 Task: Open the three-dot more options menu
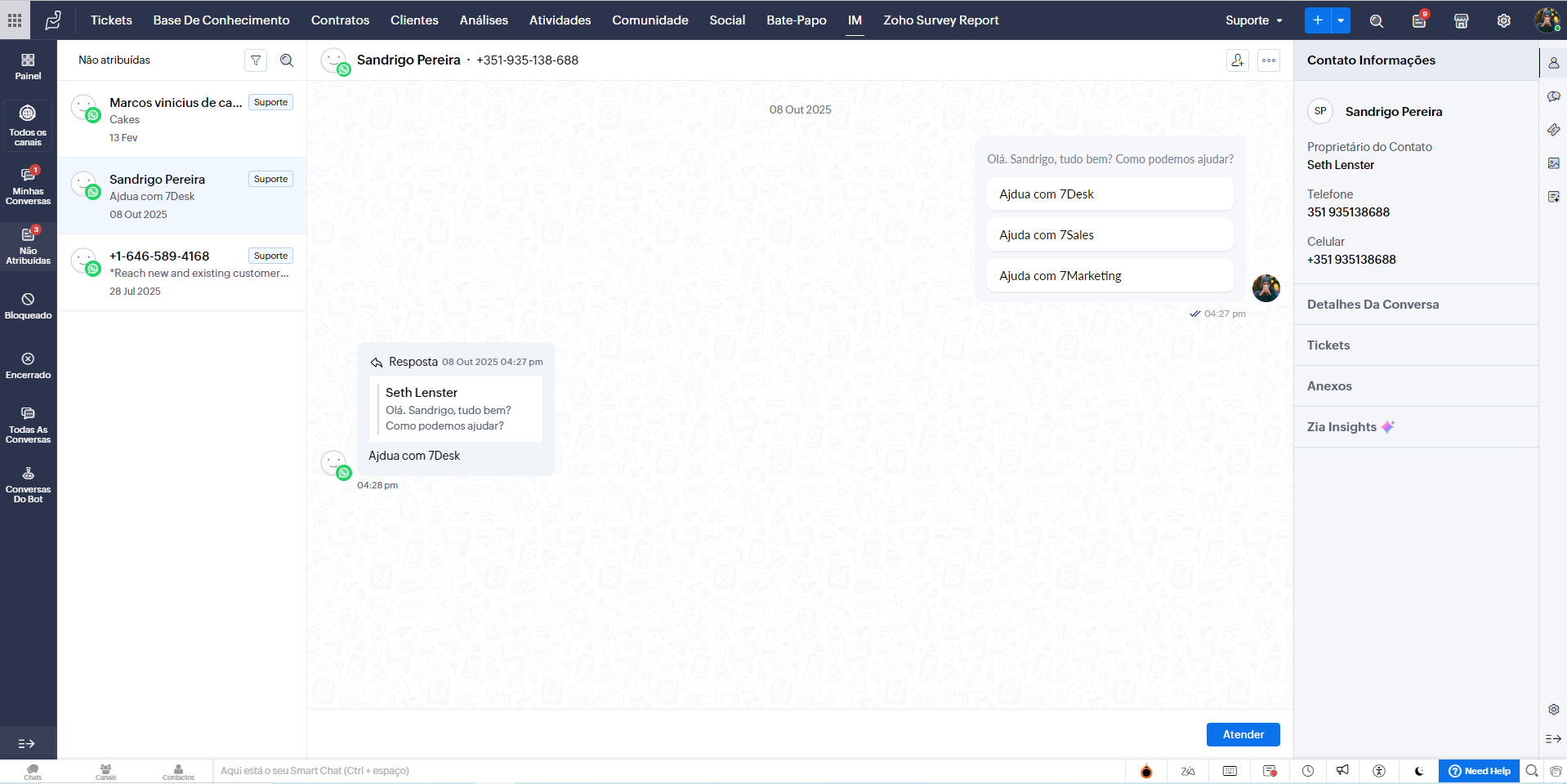click(x=1269, y=60)
